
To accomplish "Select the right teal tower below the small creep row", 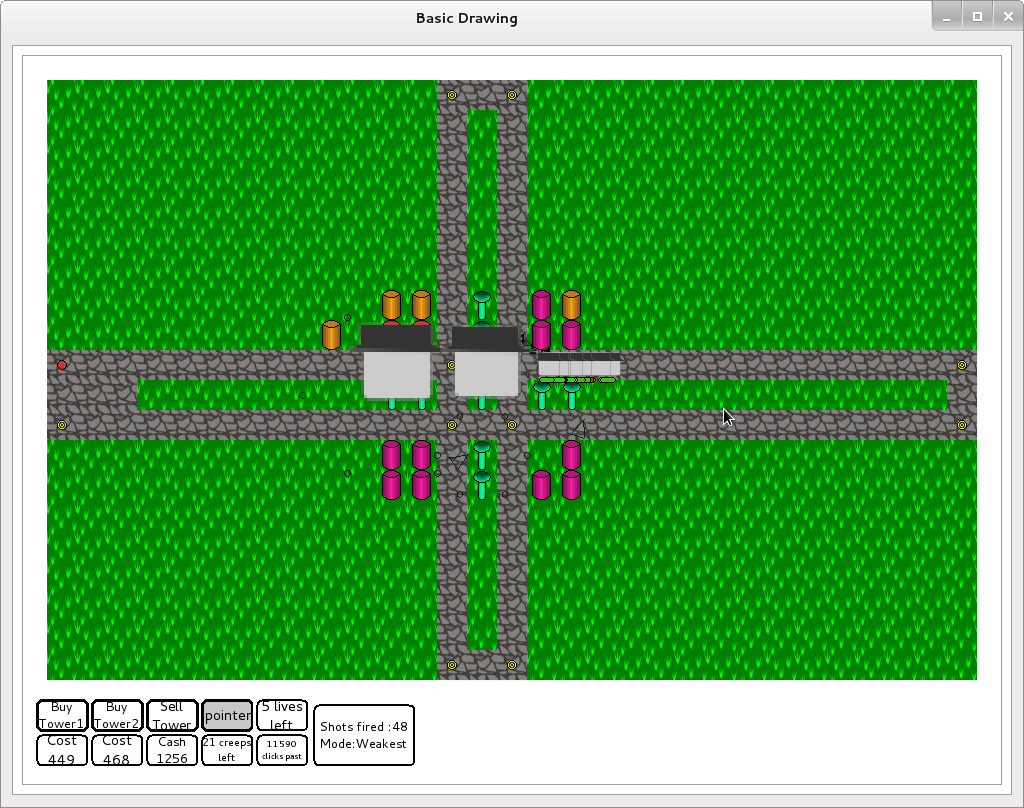I will pos(571,396).
